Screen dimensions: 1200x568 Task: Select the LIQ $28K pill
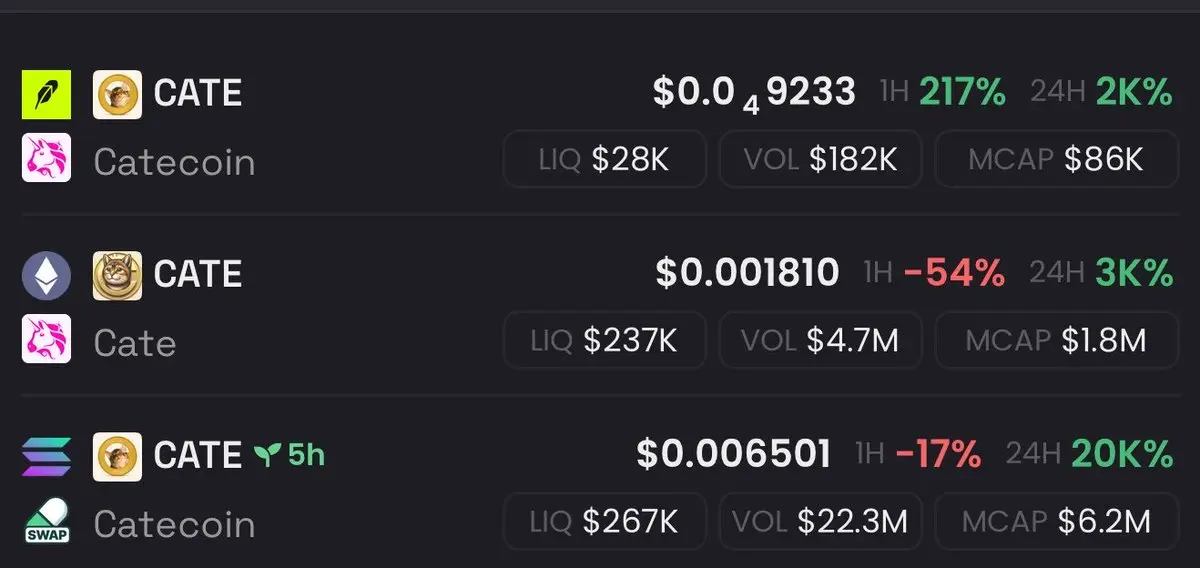click(x=605, y=158)
